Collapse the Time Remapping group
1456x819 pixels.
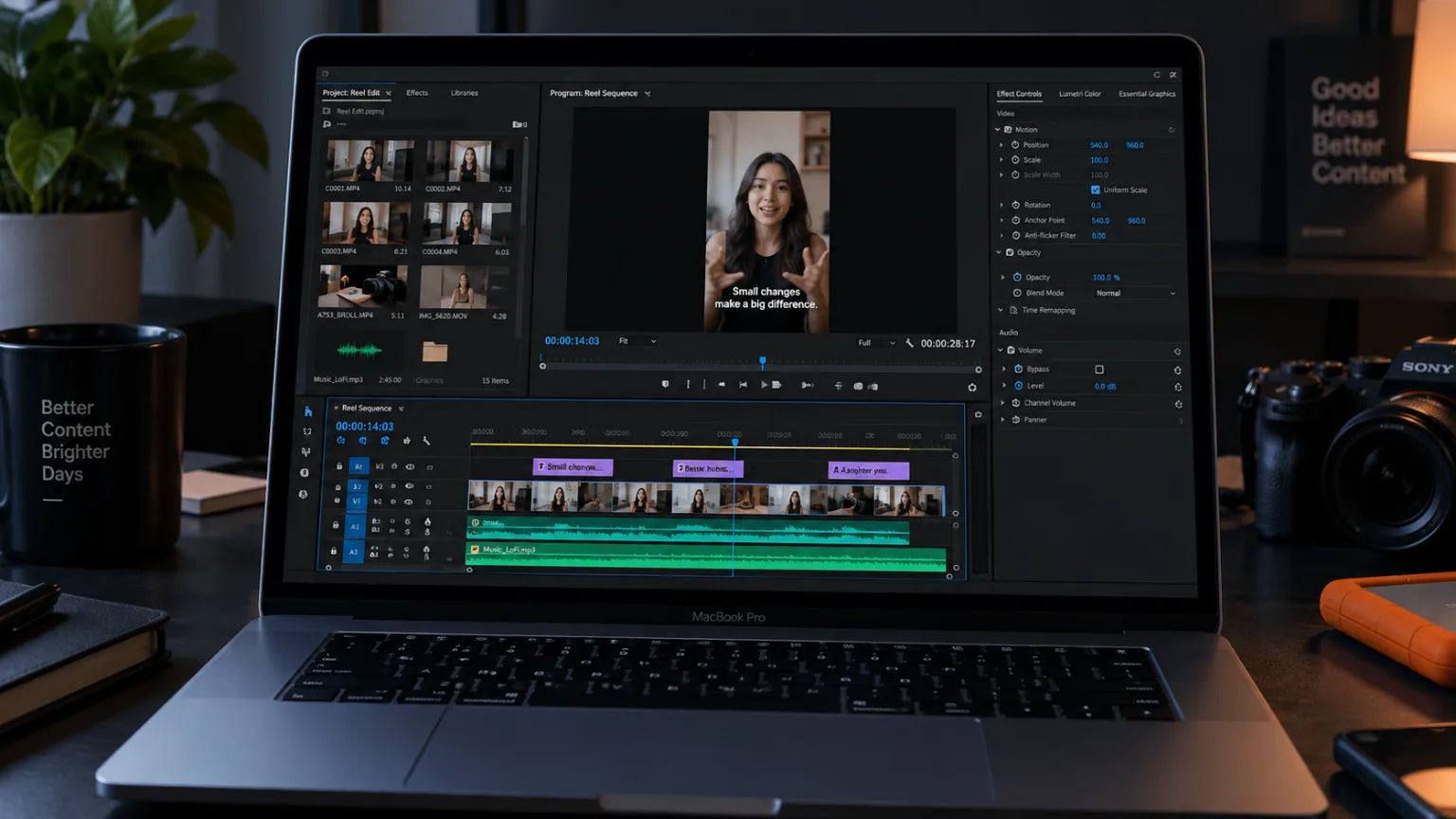click(1001, 310)
